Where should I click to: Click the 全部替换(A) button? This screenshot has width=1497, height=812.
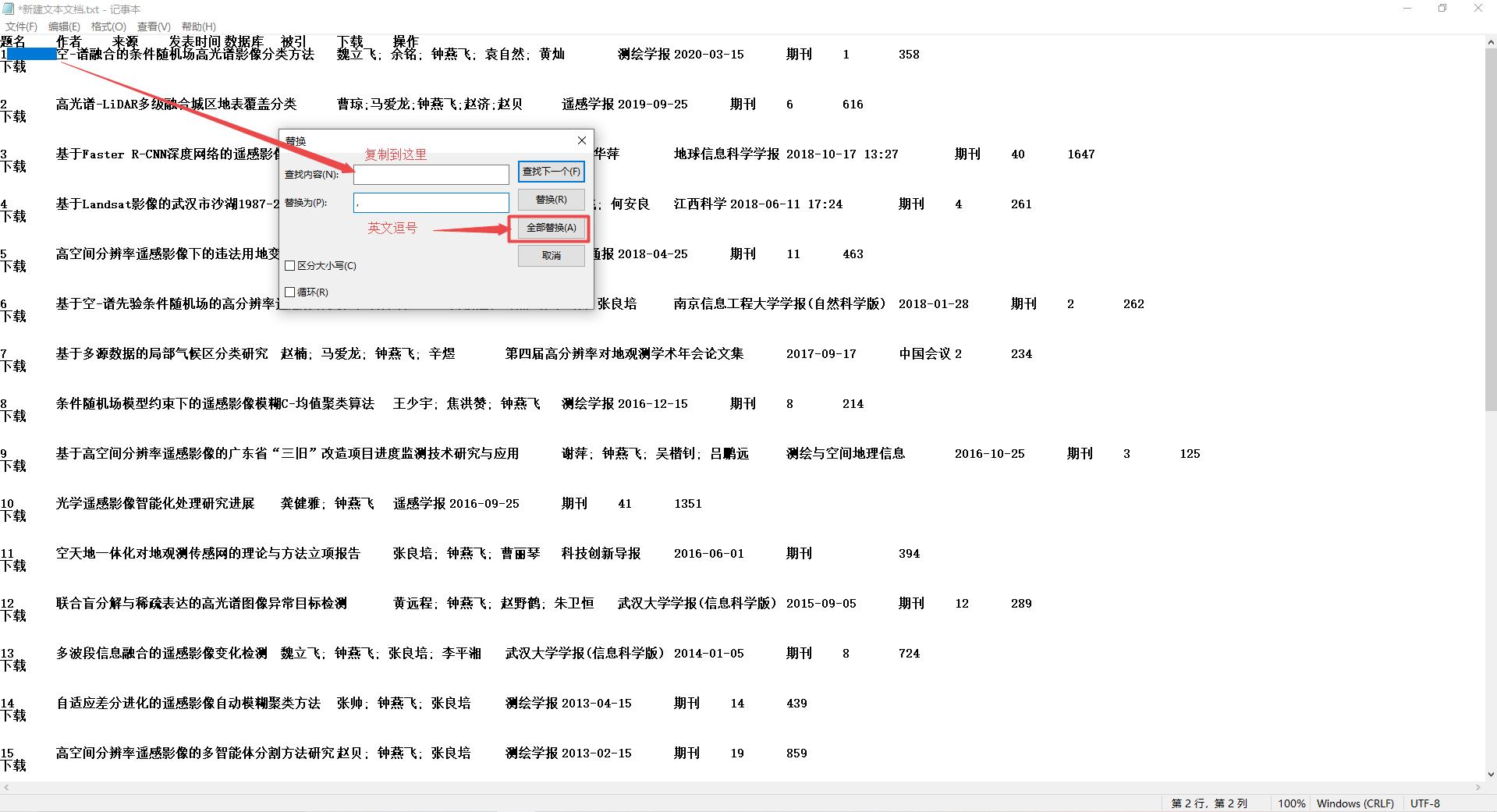(551, 228)
